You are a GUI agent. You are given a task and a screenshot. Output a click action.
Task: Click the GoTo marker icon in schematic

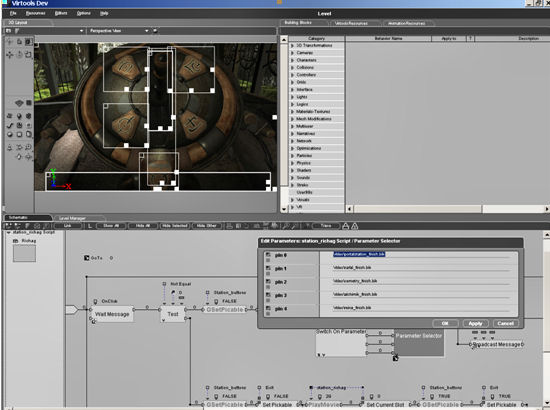(x=87, y=258)
